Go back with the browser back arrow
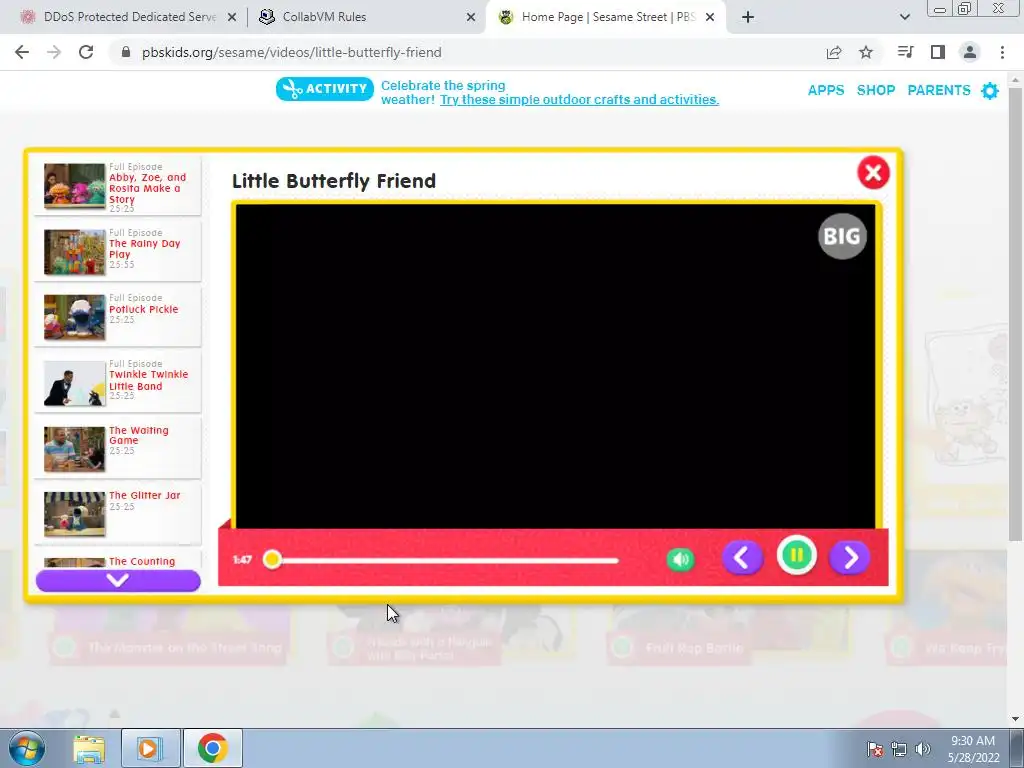Image resolution: width=1024 pixels, height=768 pixels. 22,52
